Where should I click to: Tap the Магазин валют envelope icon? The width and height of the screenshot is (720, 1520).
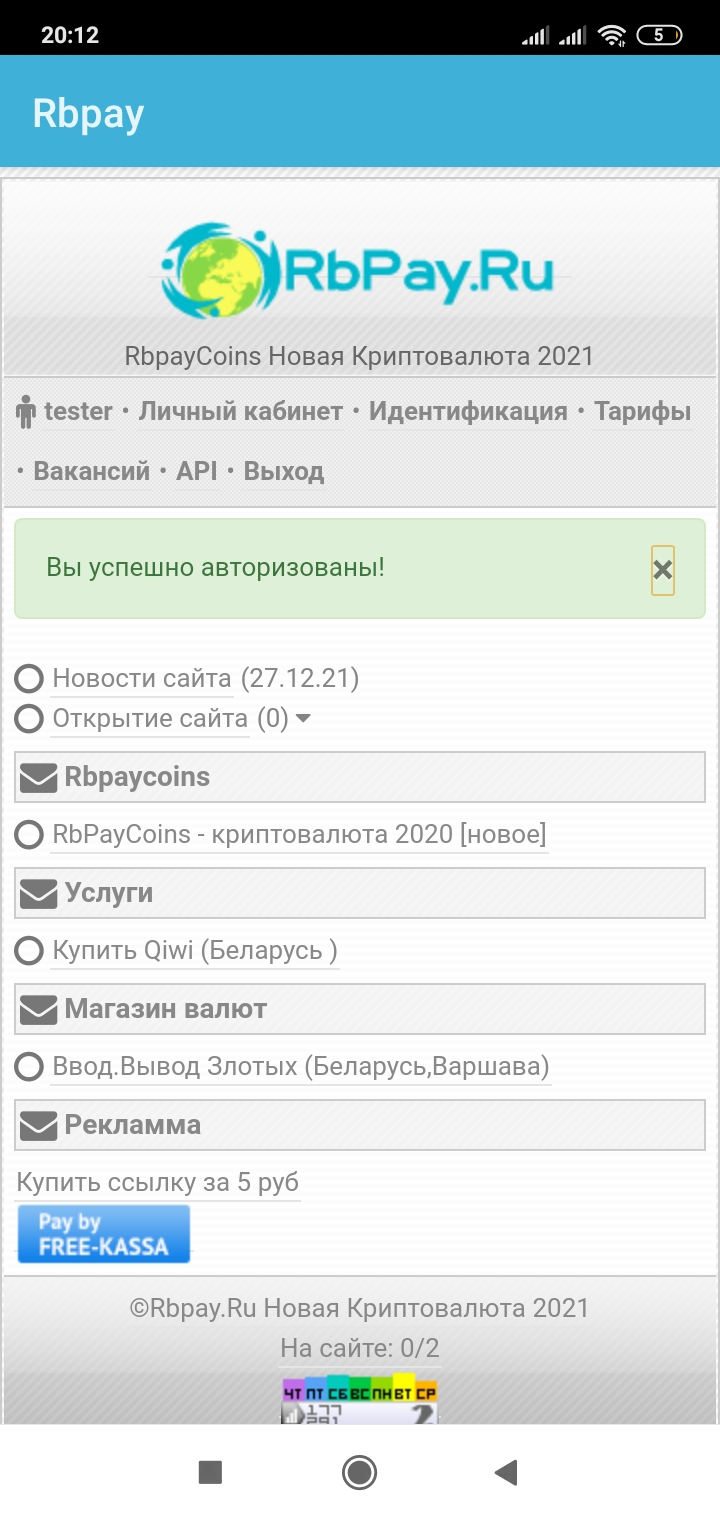[x=39, y=1010]
